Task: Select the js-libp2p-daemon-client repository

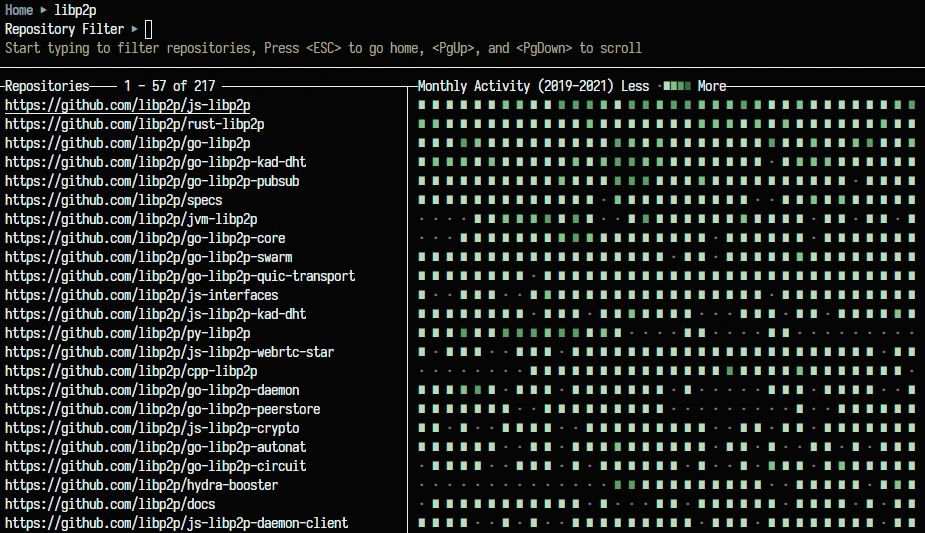Action: point(176,523)
